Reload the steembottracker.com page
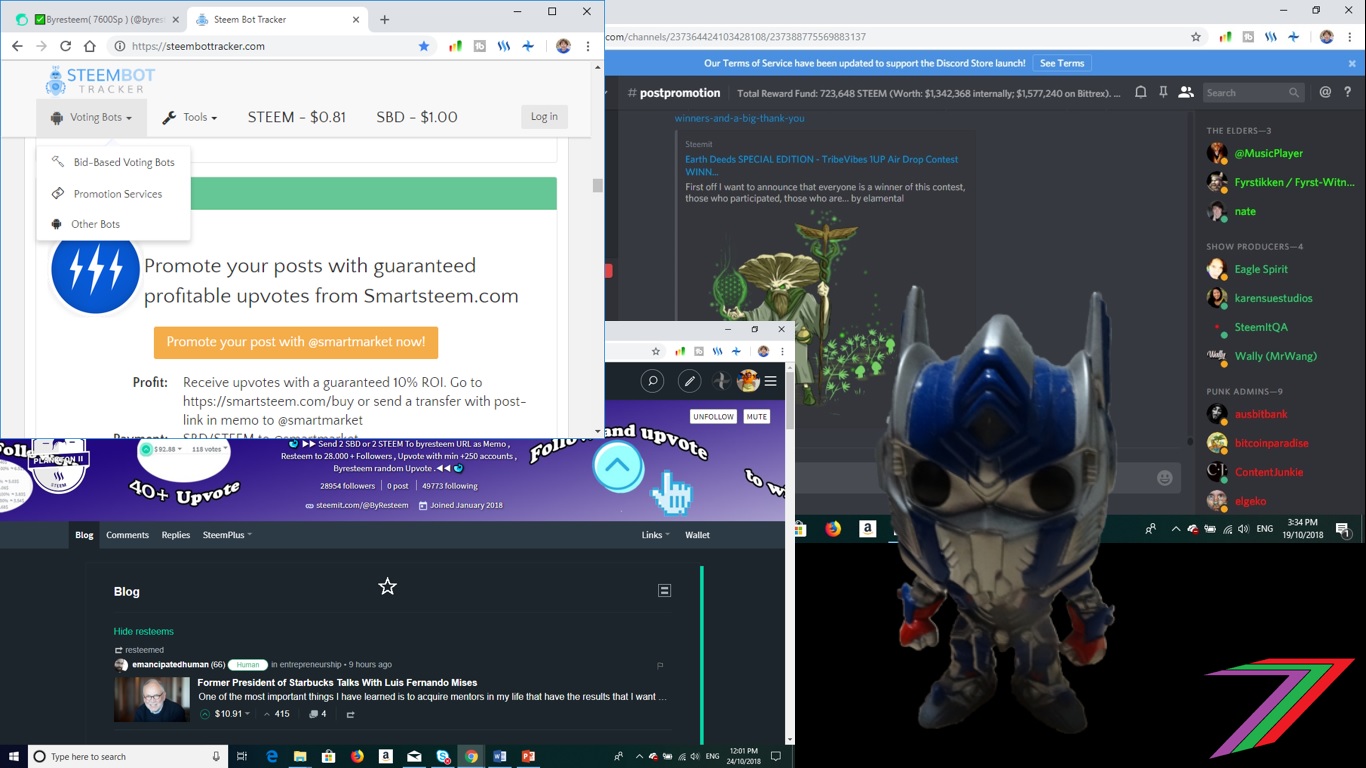 pos(65,46)
